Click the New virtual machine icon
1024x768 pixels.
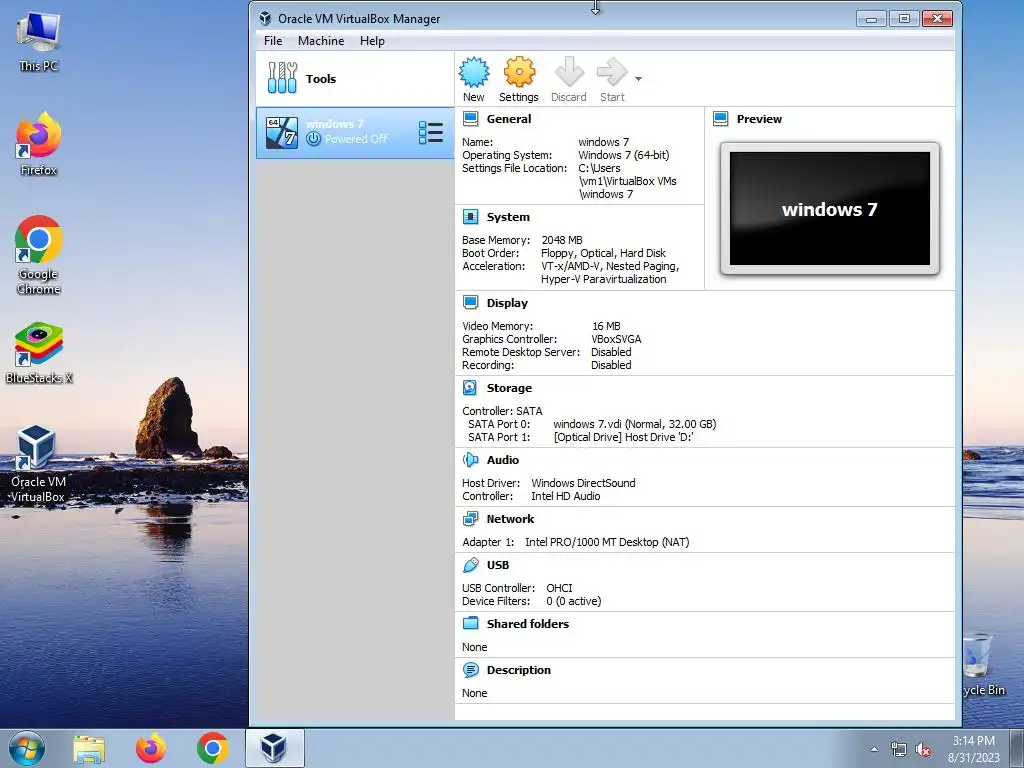[473, 72]
